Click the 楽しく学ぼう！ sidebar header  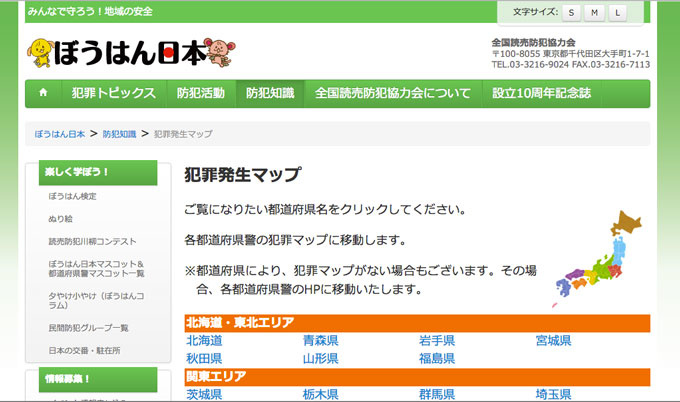point(98,172)
